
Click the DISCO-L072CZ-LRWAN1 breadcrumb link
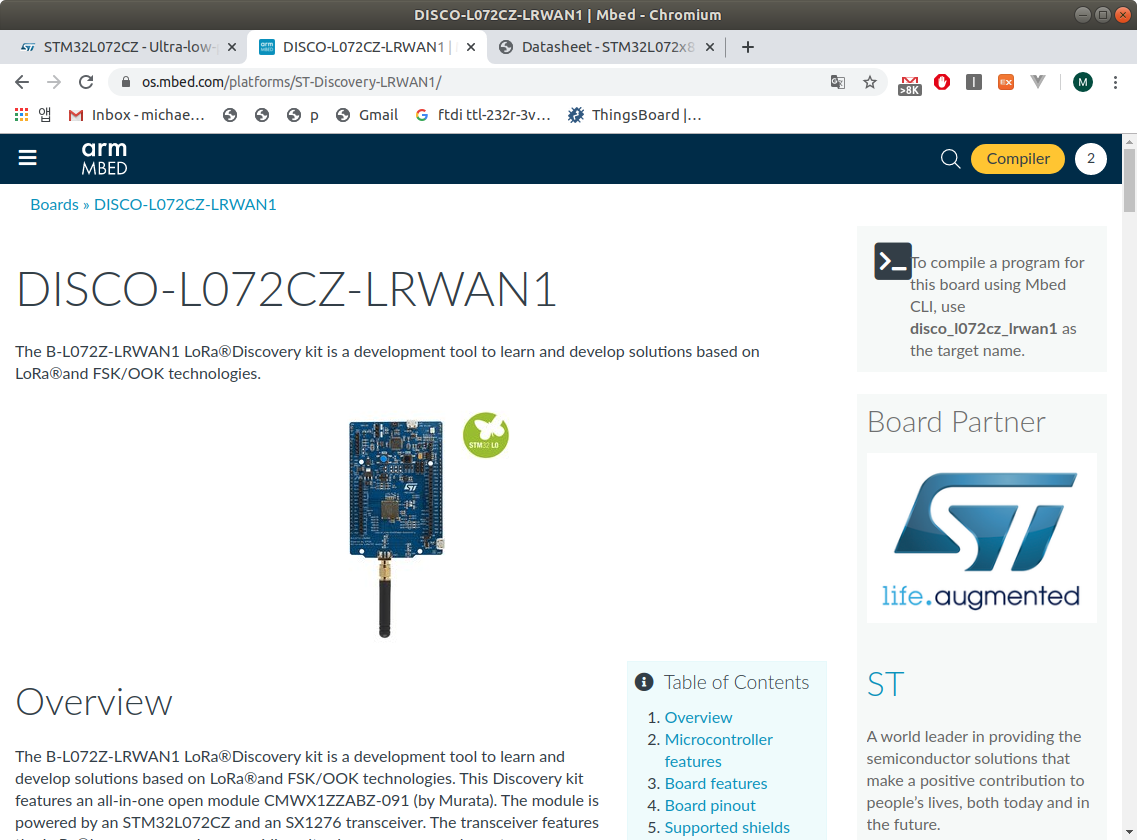(x=185, y=205)
